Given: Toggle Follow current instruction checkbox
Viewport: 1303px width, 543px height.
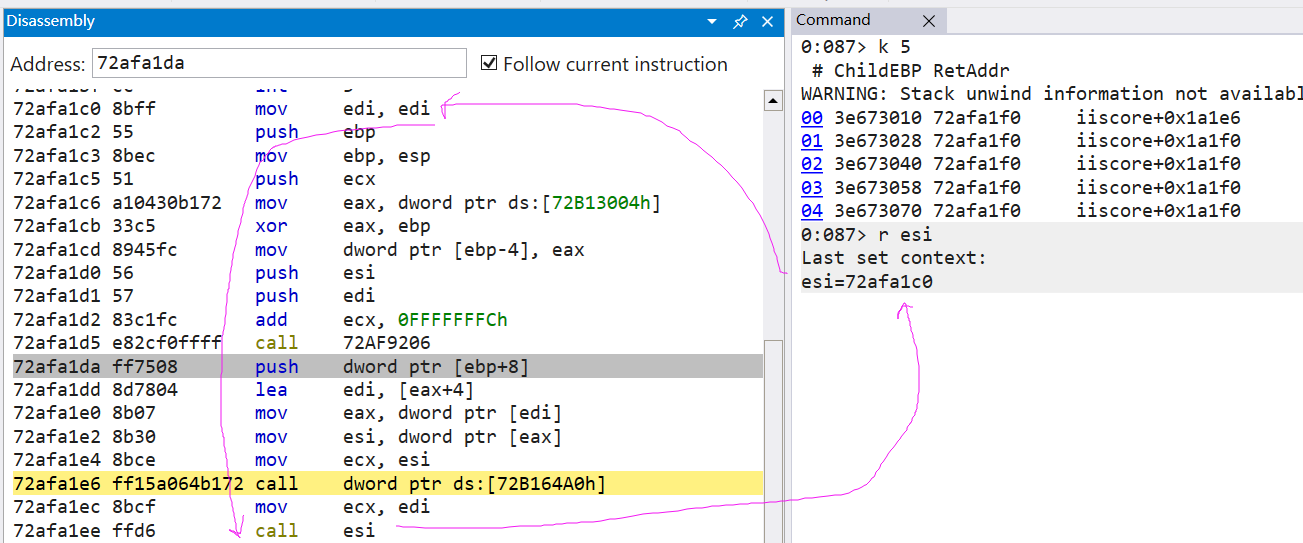Looking at the screenshot, I should [489, 63].
